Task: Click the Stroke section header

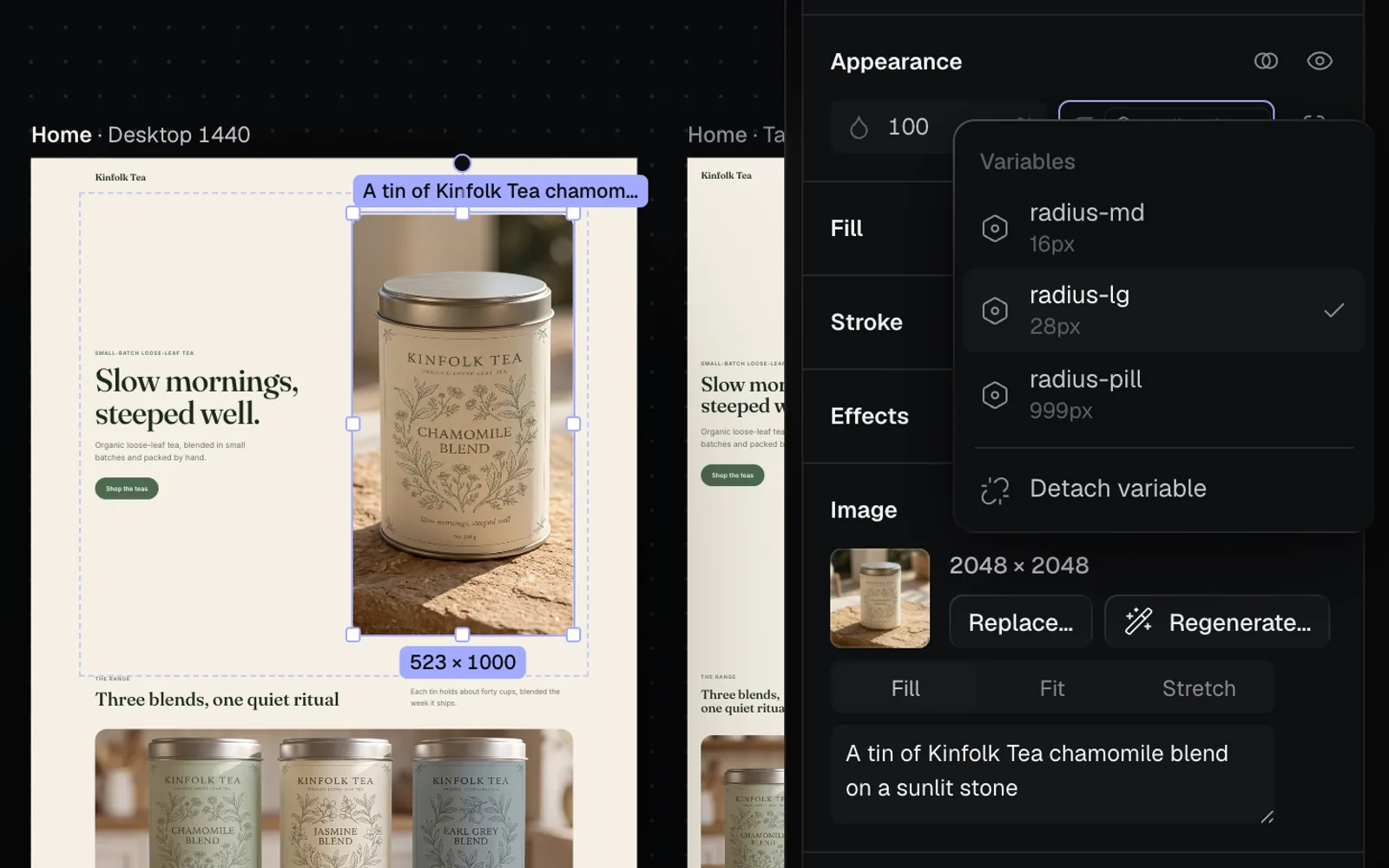Action: click(x=866, y=322)
